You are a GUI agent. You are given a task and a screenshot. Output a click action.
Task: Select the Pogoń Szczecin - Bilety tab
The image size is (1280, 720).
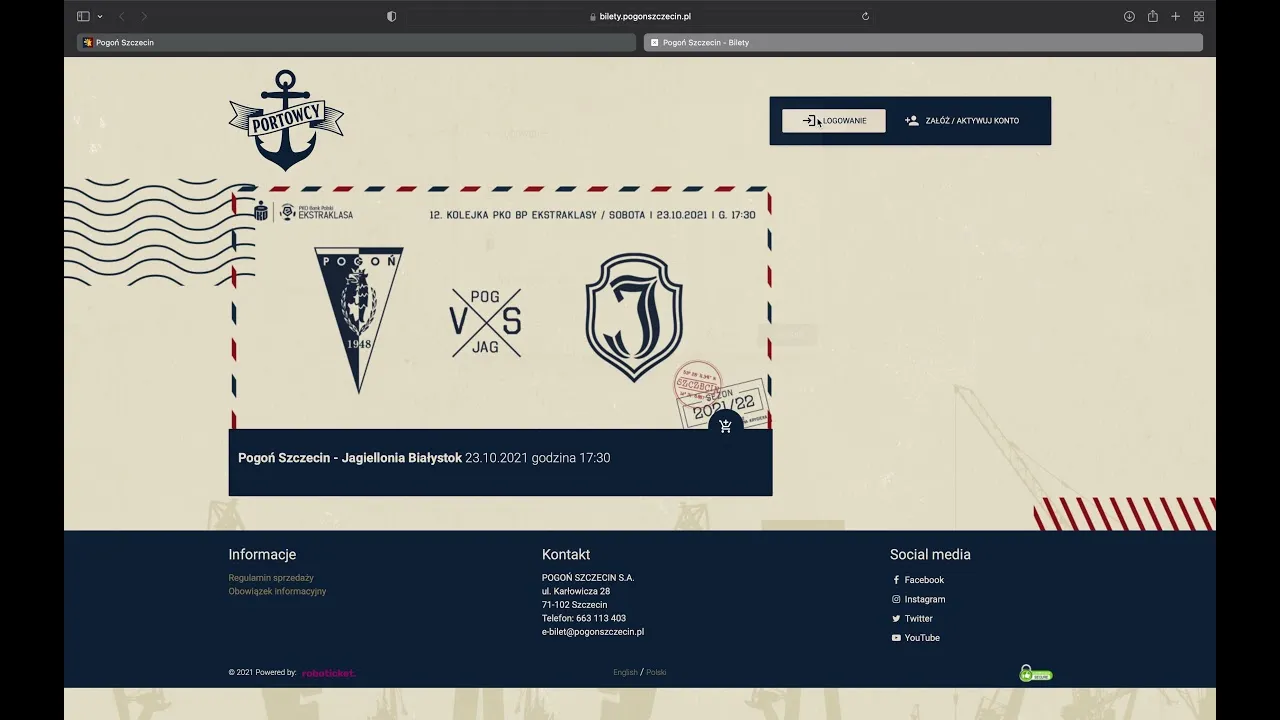(922, 42)
